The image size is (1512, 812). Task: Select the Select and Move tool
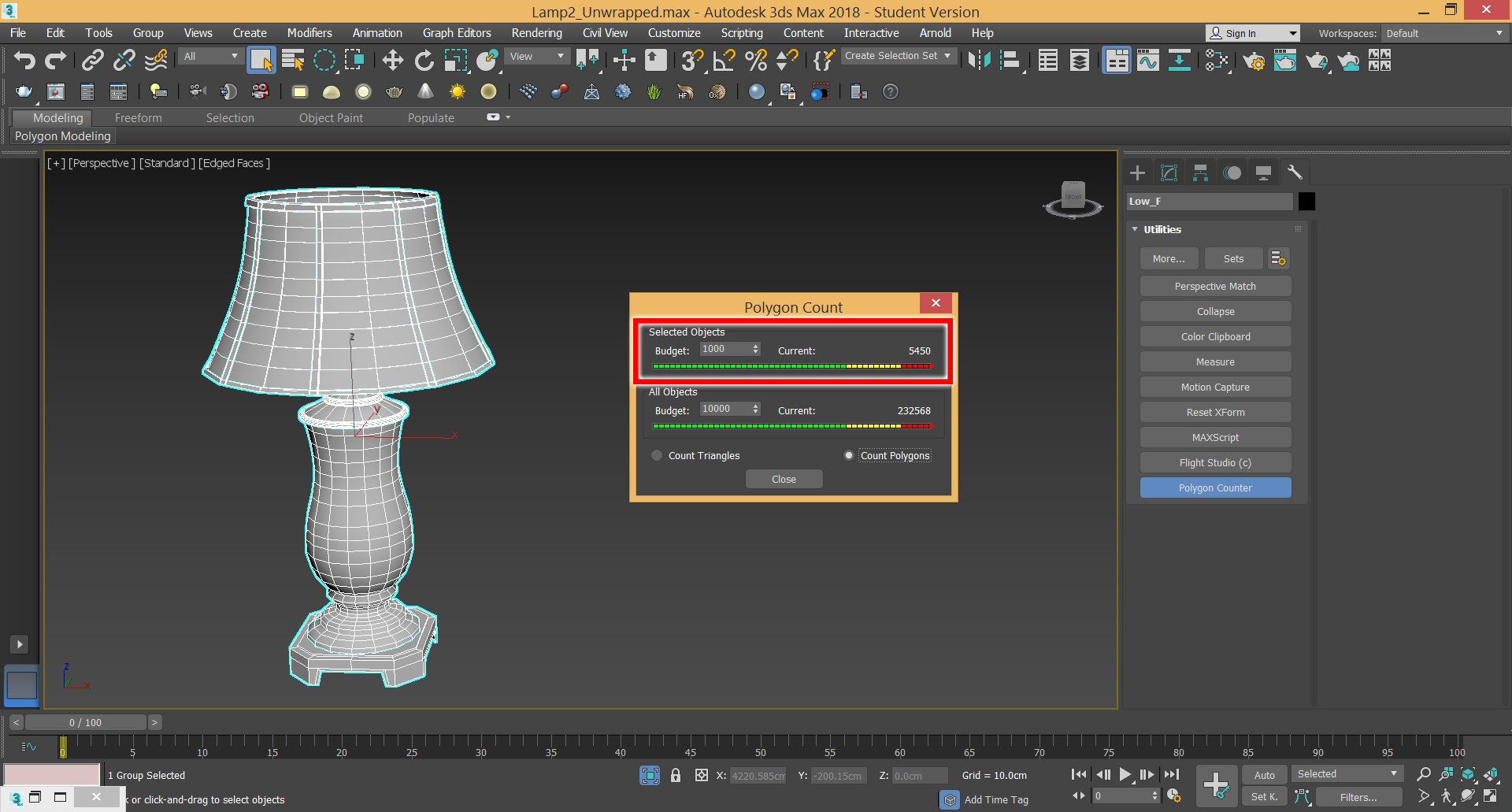tap(392, 60)
